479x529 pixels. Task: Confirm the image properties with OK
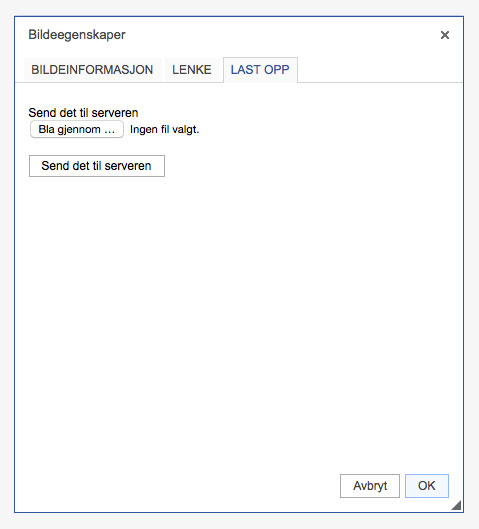pos(427,486)
